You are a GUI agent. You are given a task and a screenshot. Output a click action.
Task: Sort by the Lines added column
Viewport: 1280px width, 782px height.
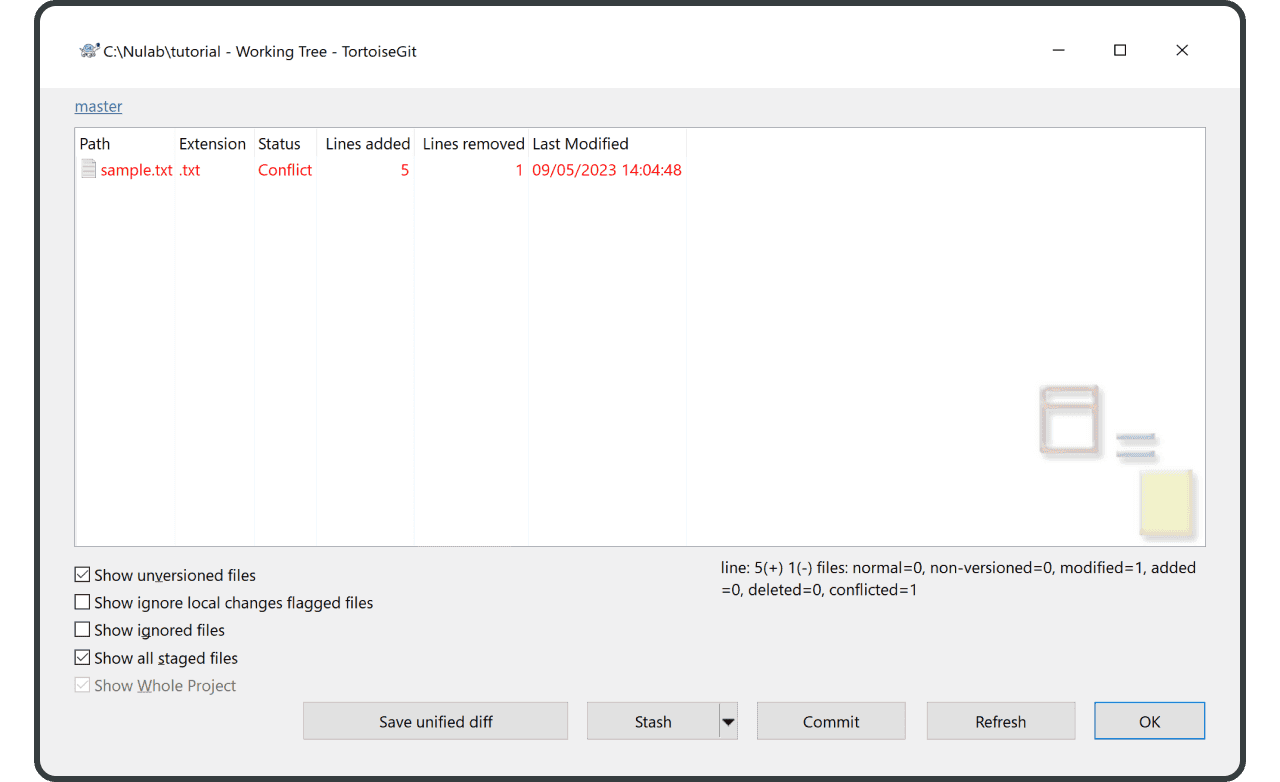367,143
